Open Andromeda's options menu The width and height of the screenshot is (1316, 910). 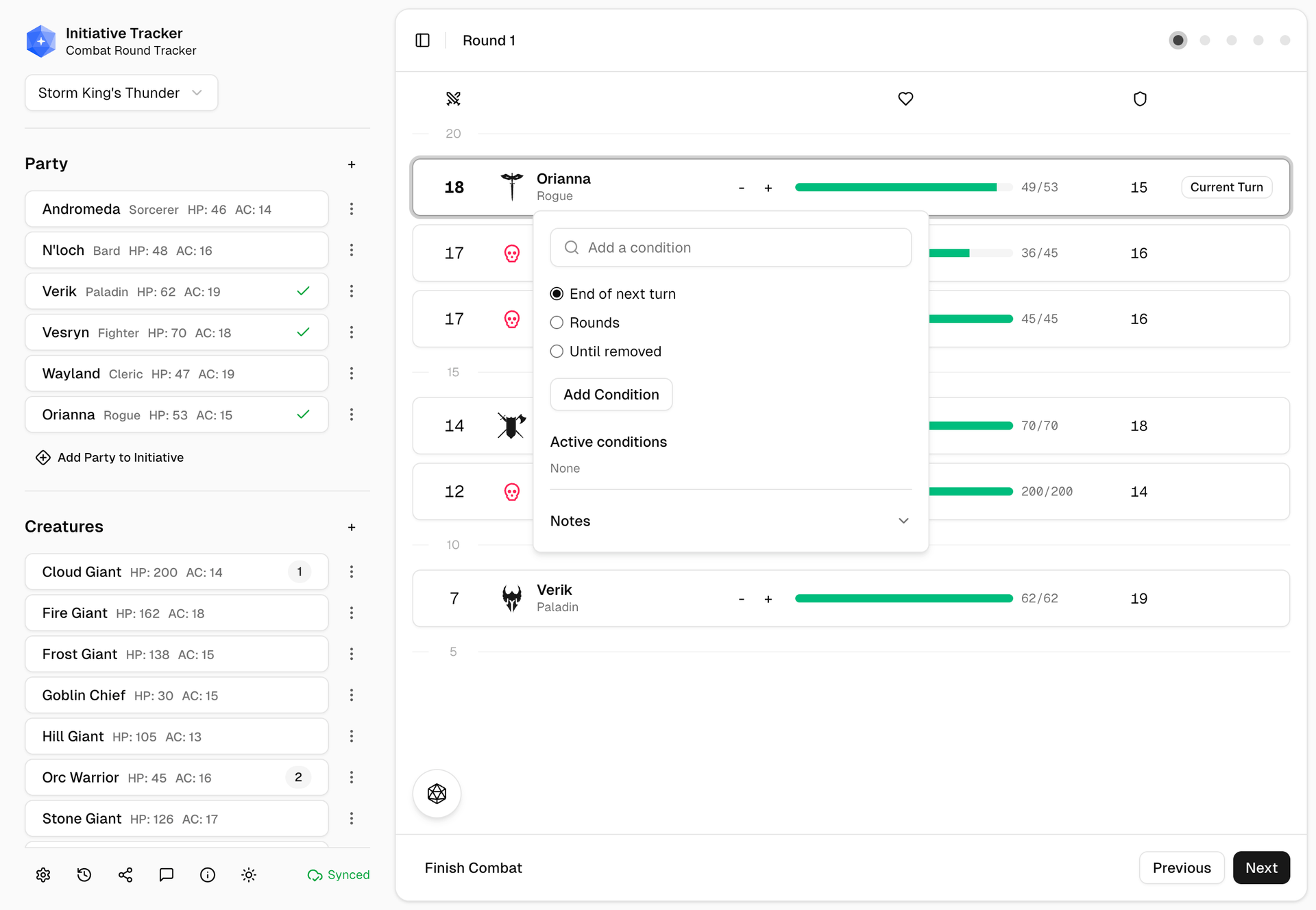coord(352,209)
